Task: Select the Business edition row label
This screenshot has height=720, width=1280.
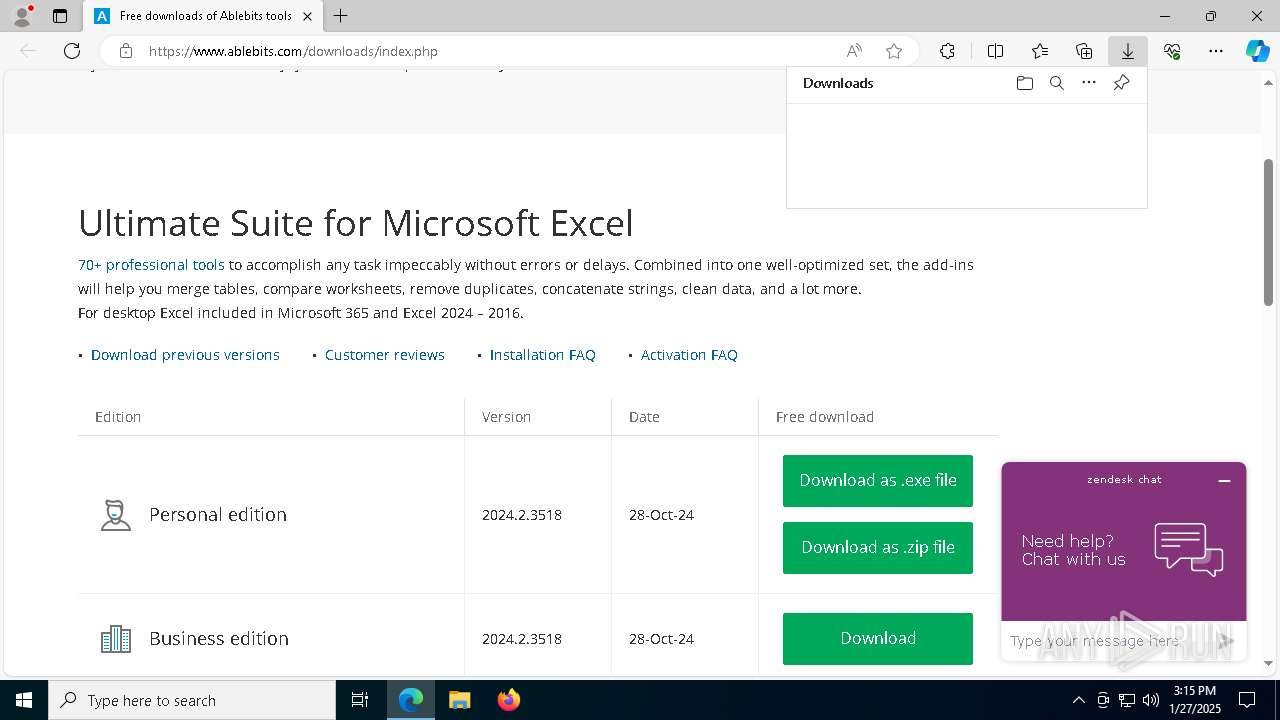Action: [x=219, y=639]
